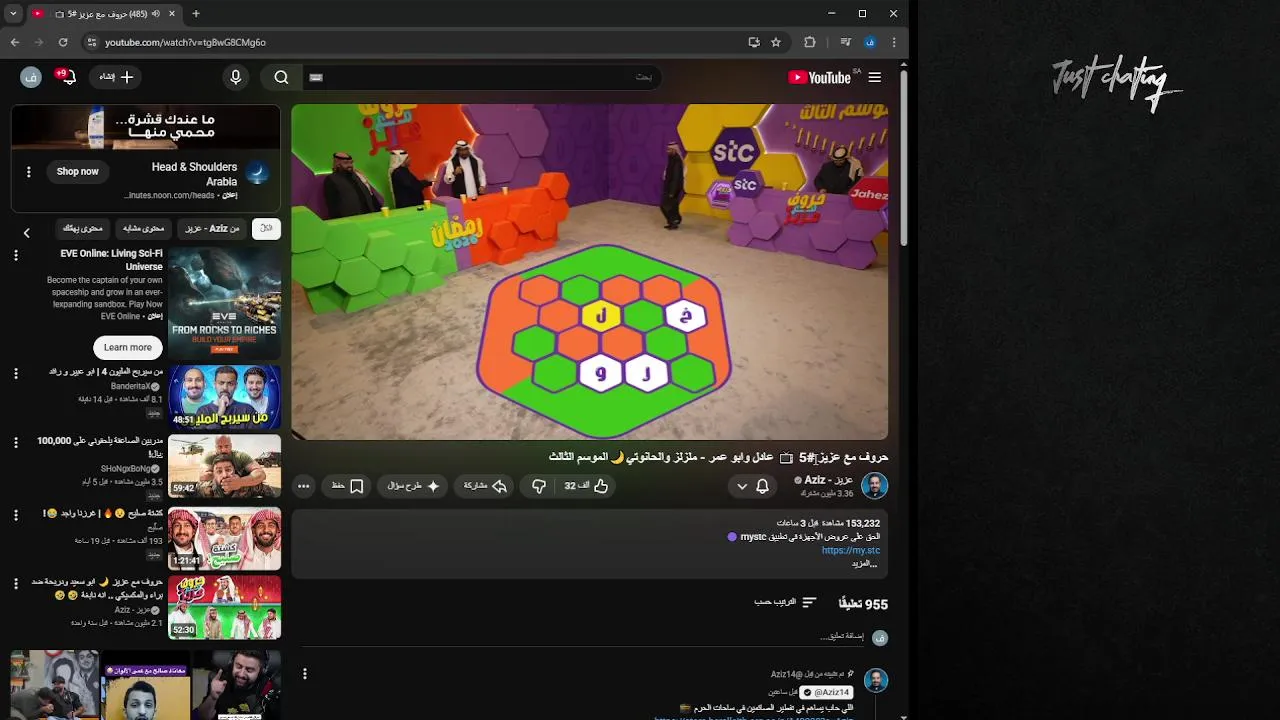This screenshot has height=720, width=1280.
Task: Click Shop now on Head & Shoulders ad
Action: (x=78, y=172)
